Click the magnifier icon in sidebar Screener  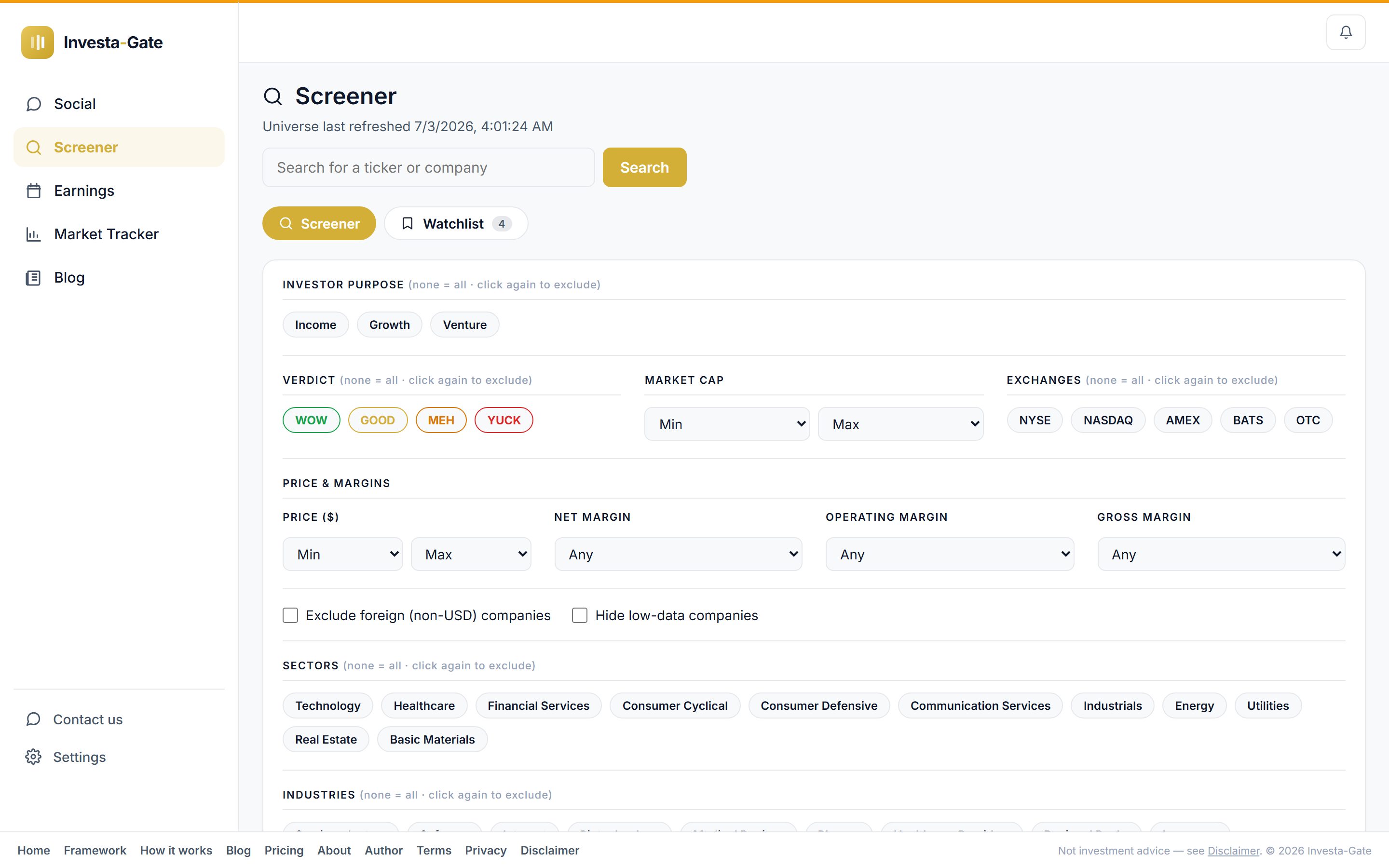[33, 148]
